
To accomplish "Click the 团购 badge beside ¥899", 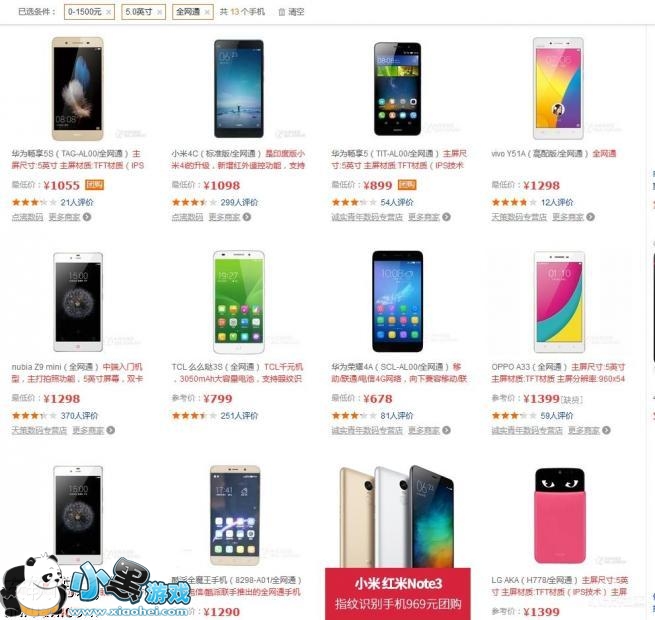I will click(x=407, y=185).
